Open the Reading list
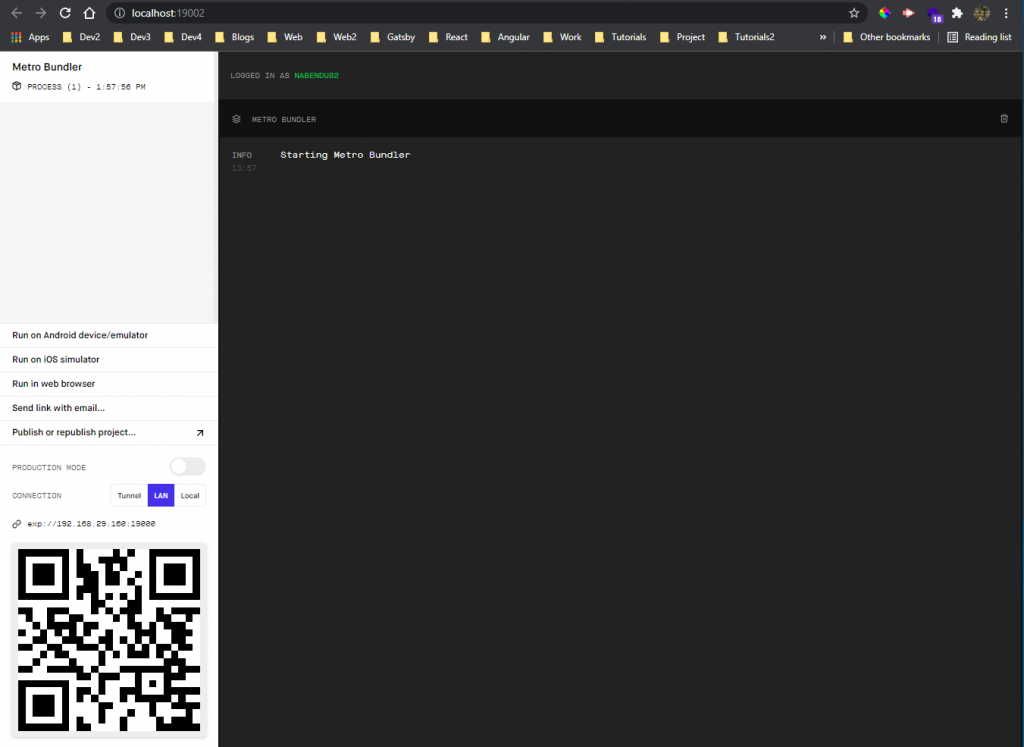 click(x=979, y=37)
